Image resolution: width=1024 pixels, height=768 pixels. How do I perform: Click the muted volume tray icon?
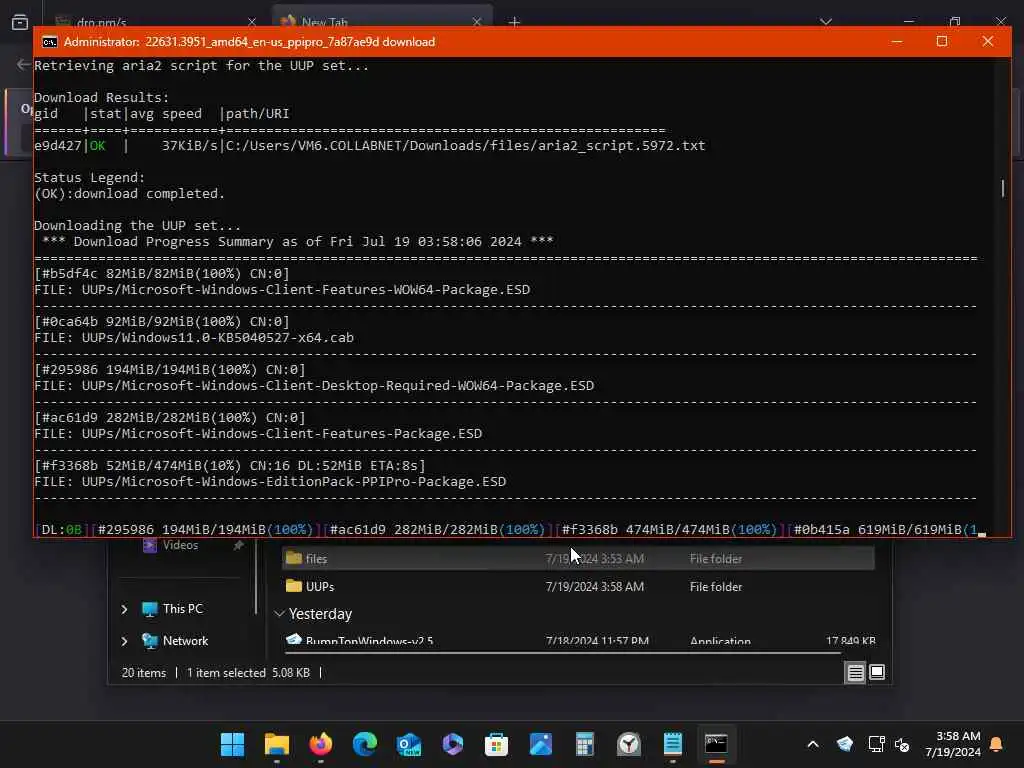[903, 744]
